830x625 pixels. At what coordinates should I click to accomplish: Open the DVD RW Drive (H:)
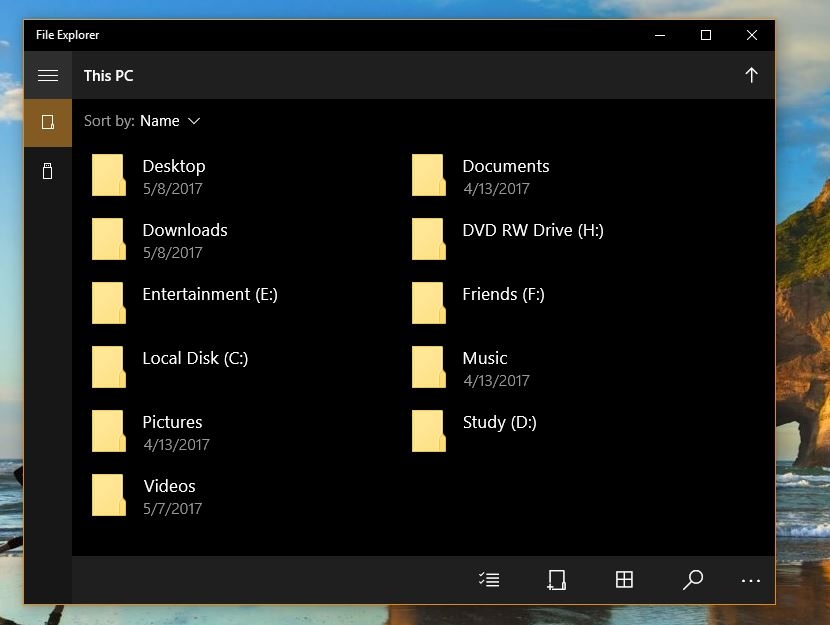point(429,238)
